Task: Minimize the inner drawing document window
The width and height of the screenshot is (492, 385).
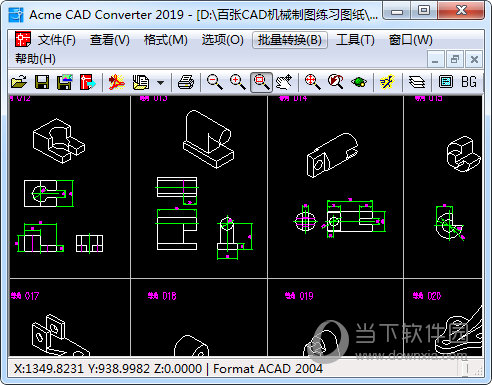Action: point(435,60)
